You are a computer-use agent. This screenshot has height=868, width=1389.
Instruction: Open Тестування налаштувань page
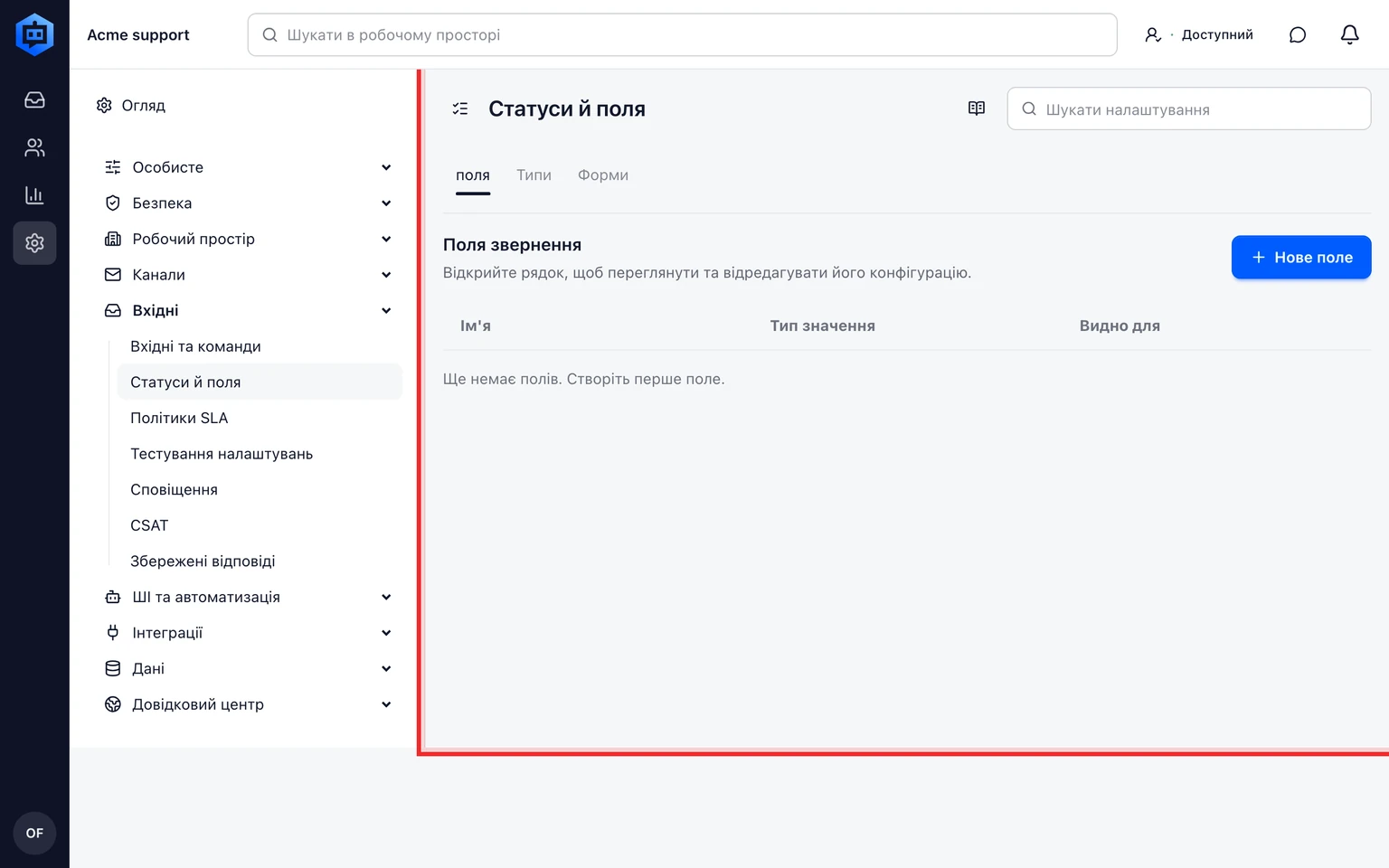[x=260, y=454]
